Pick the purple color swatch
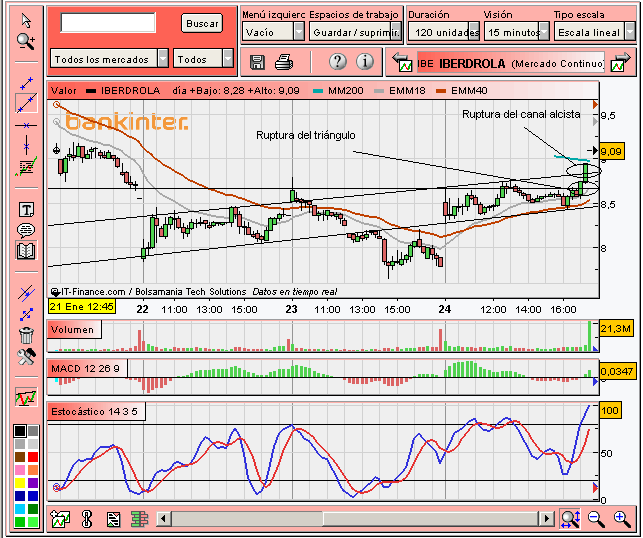This screenshot has width=643, height=538. [x=33, y=483]
